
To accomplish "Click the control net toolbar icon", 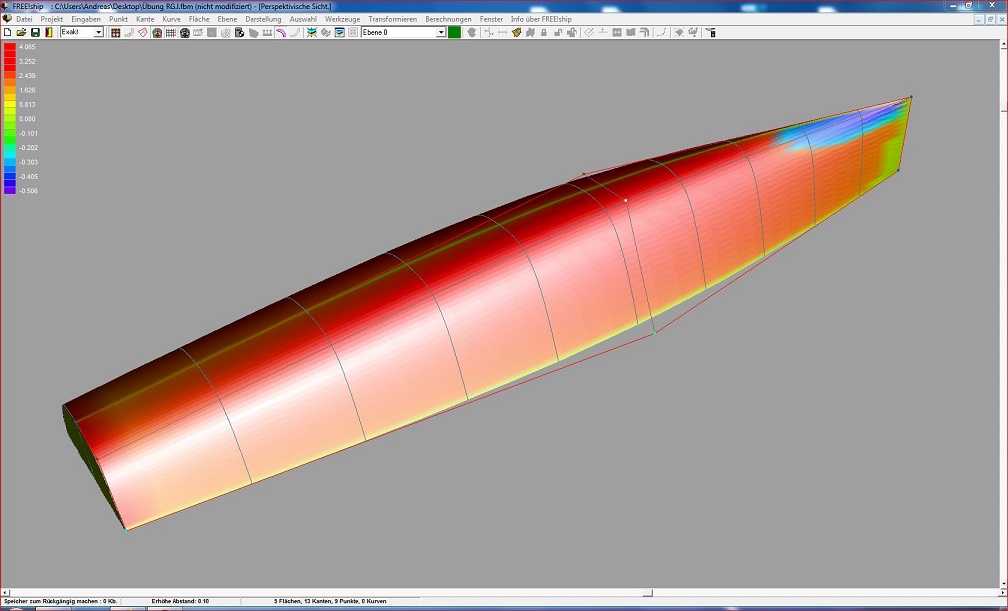I will click(x=116, y=33).
